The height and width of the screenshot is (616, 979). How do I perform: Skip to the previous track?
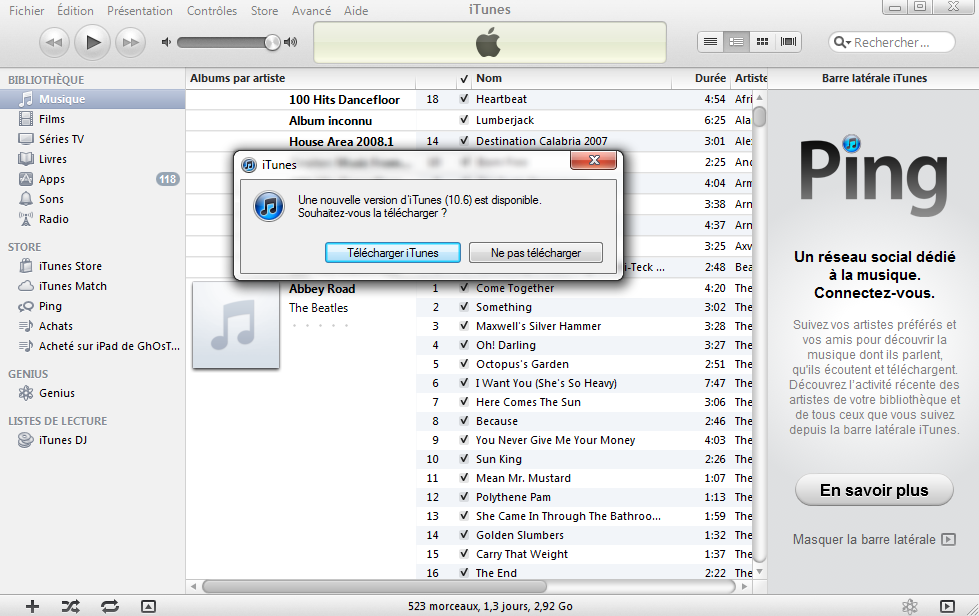click(54, 42)
